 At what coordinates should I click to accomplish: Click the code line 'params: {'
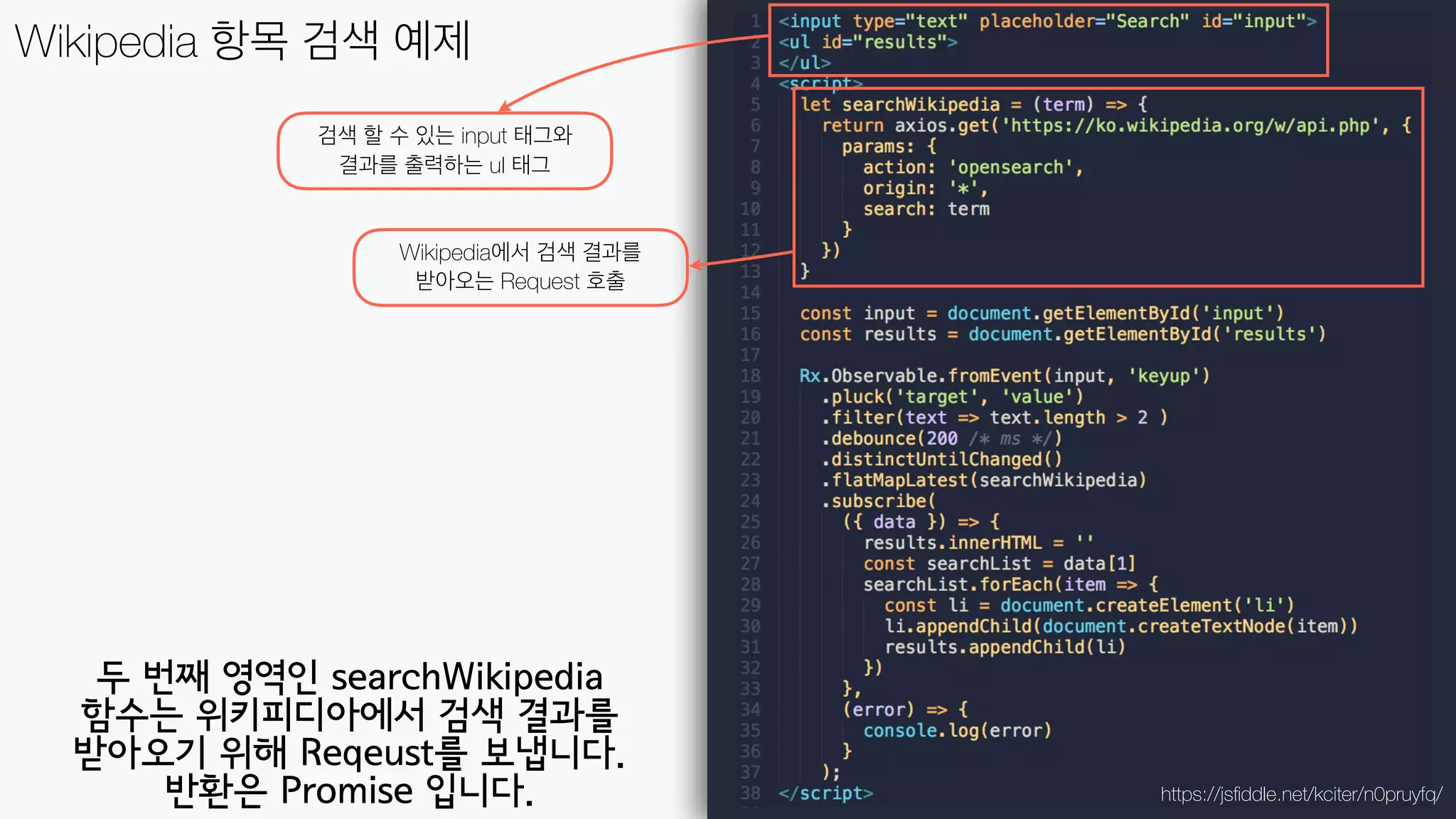[x=889, y=146]
